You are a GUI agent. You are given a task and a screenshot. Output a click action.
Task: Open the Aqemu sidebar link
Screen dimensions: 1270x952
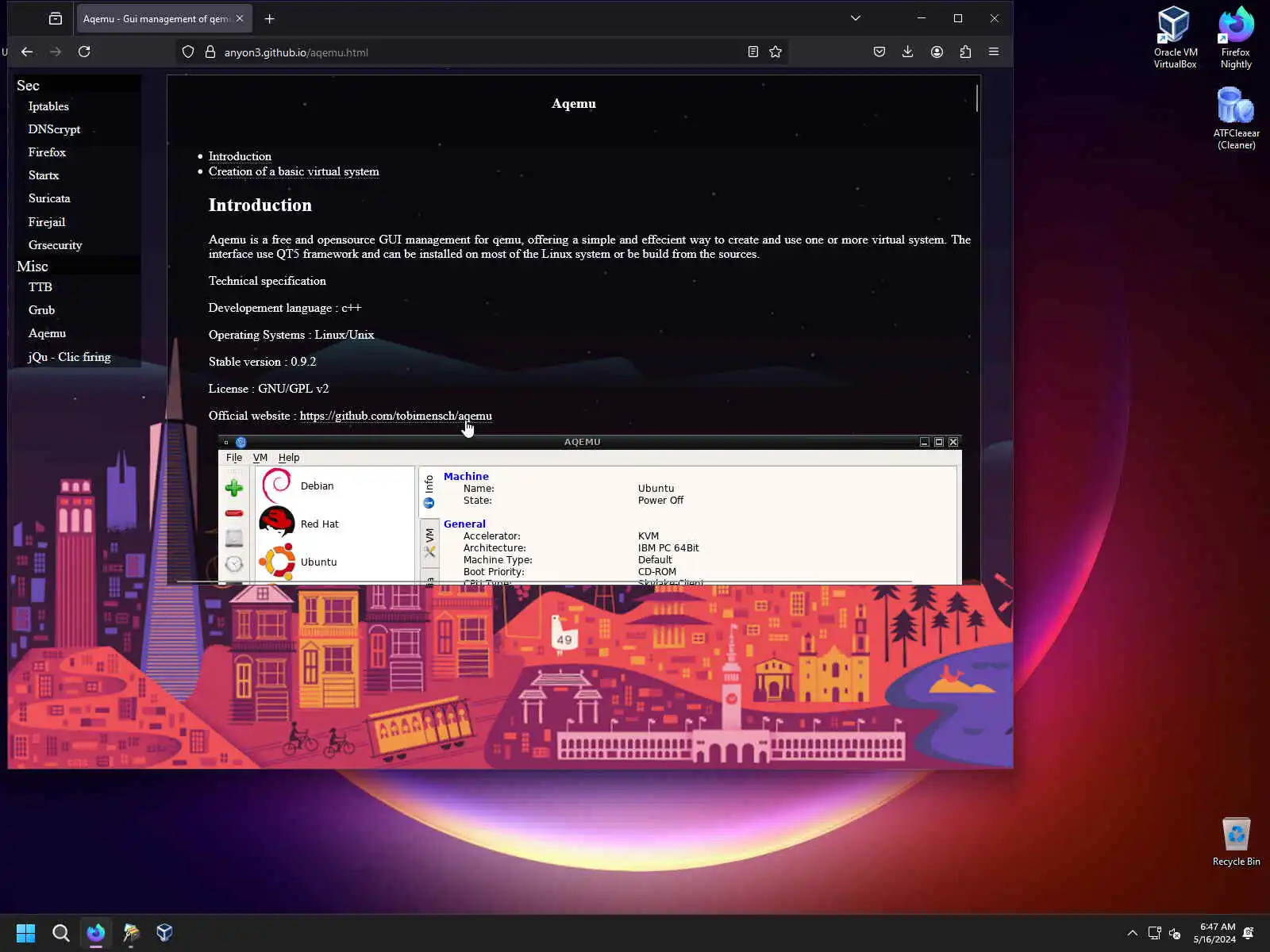[47, 333]
